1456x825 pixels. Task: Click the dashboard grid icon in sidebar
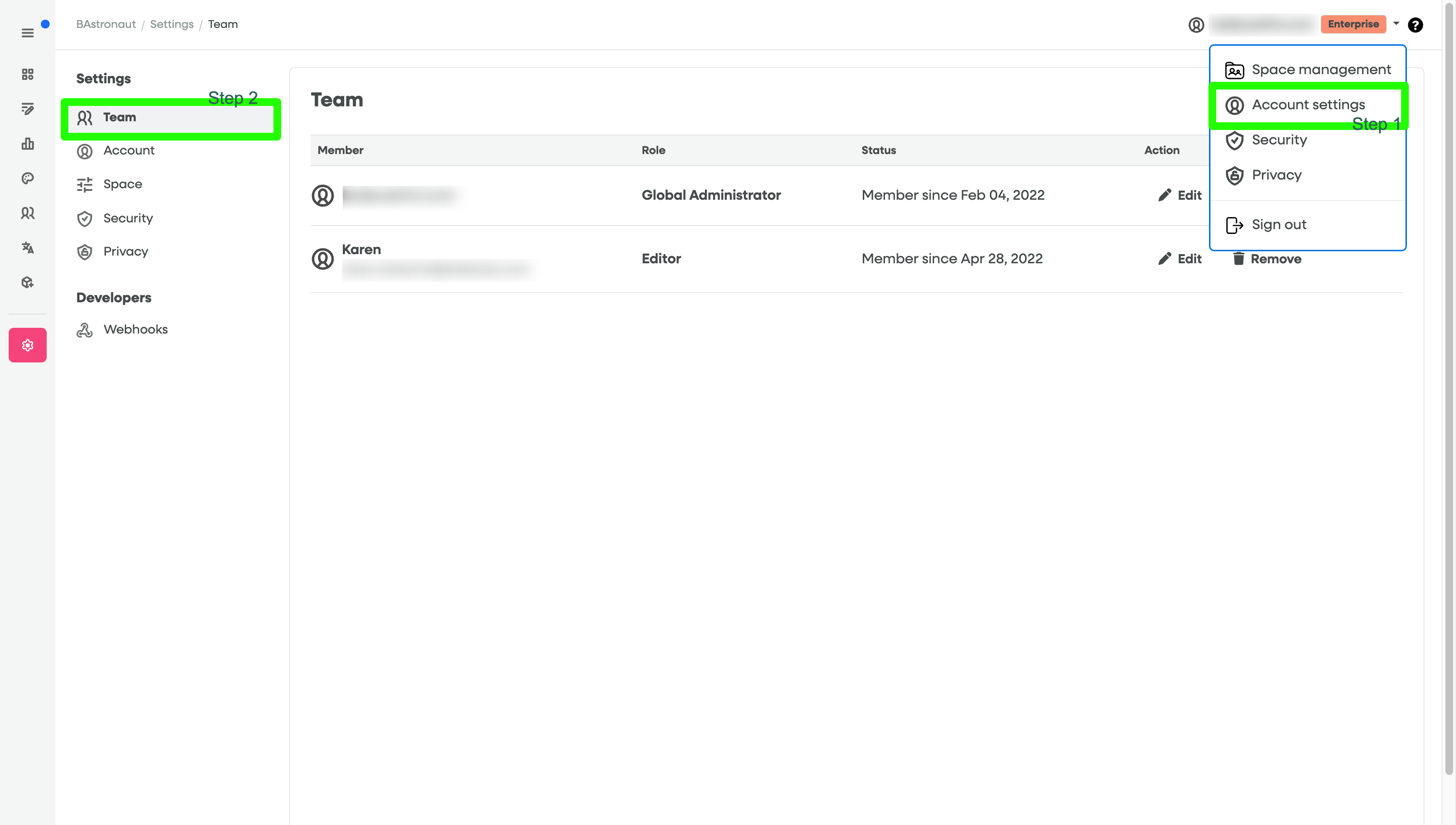[x=27, y=74]
